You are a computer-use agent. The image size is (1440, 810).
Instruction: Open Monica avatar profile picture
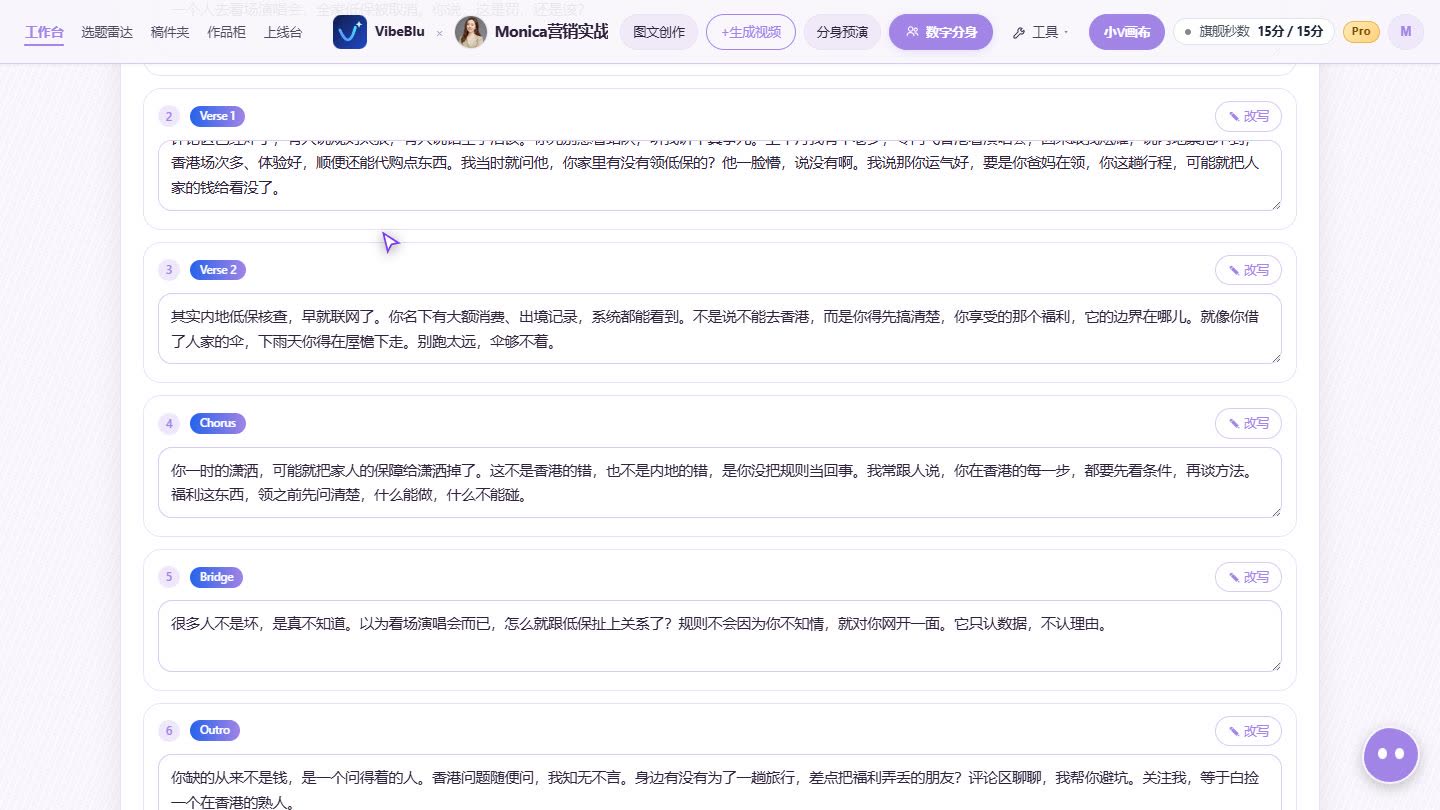pyautogui.click(x=471, y=32)
